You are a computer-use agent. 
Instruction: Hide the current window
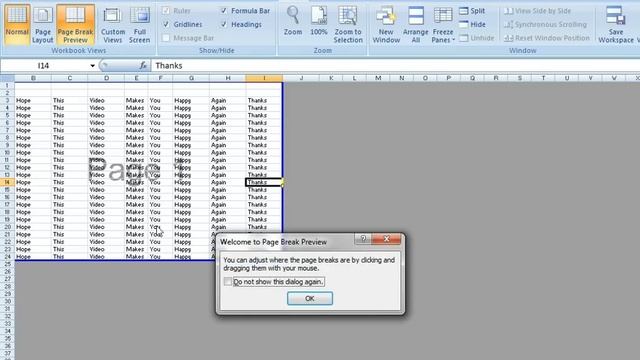(472, 24)
